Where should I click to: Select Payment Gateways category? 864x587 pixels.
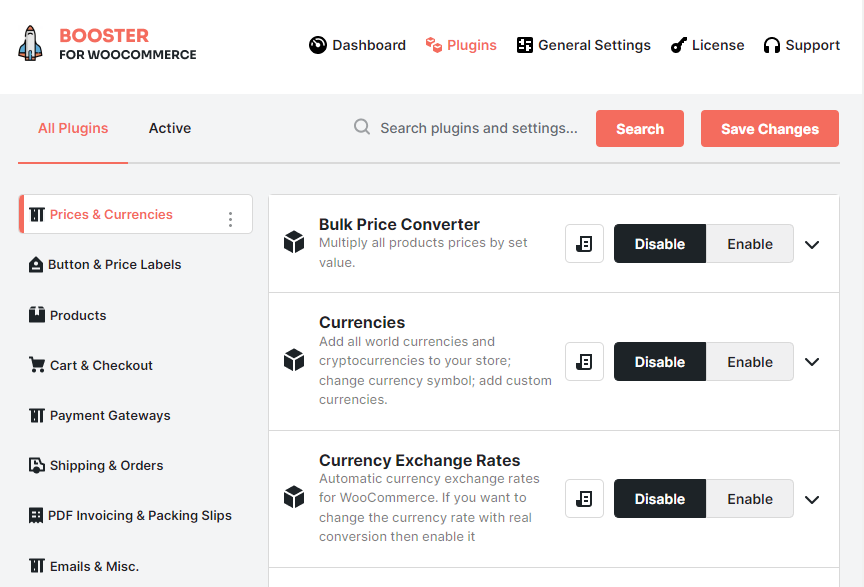(100, 416)
